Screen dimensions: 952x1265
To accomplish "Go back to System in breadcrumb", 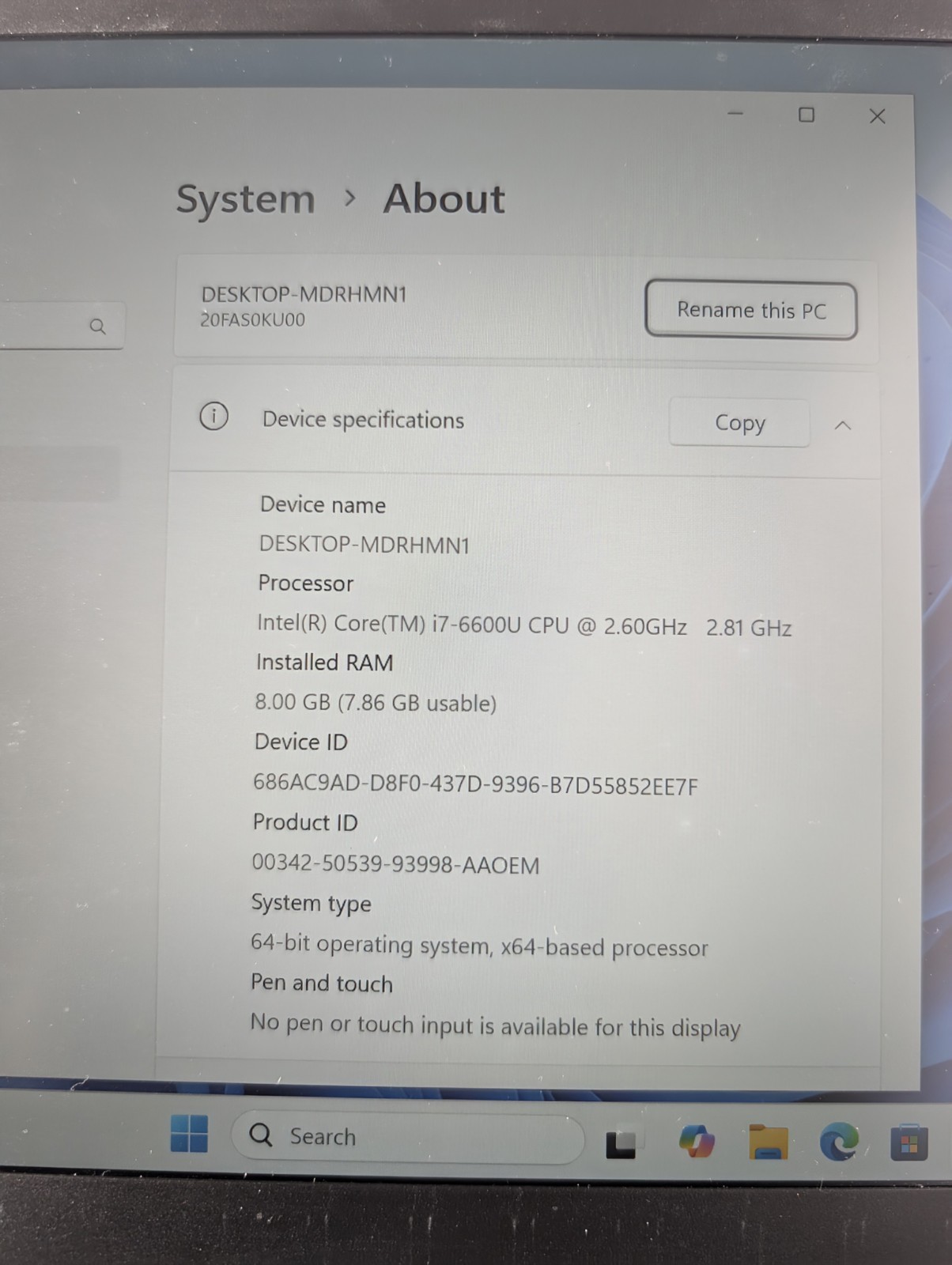I will point(245,199).
